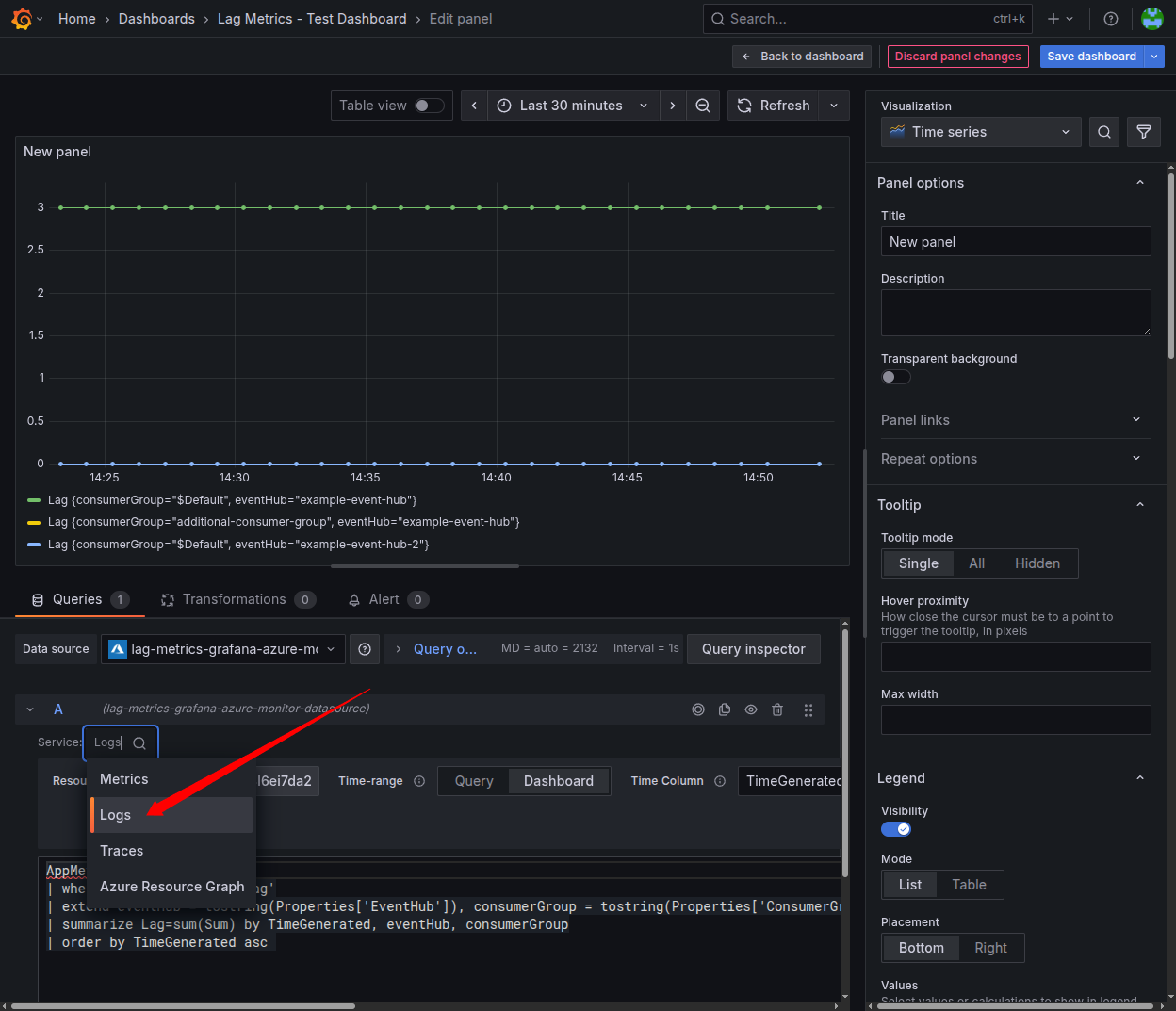Search visualization types with magnifier icon
This screenshot has height=1011, width=1176.
(x=1104, y=132)
